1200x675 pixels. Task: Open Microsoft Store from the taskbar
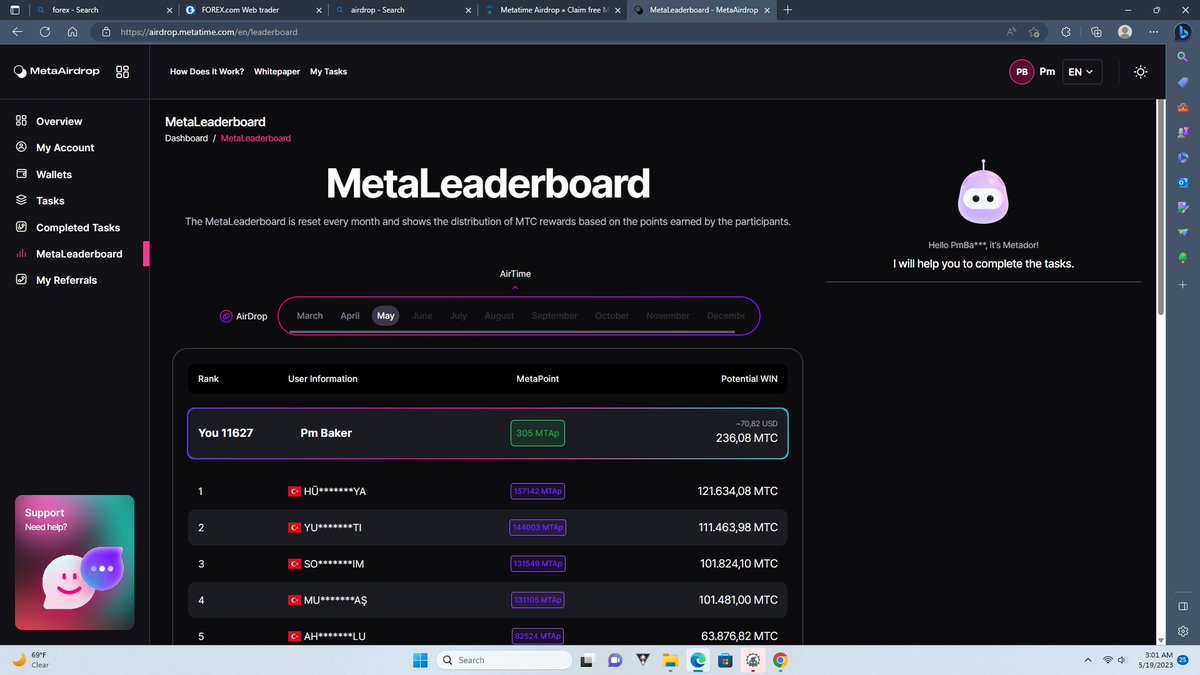(x=725, y=660)
